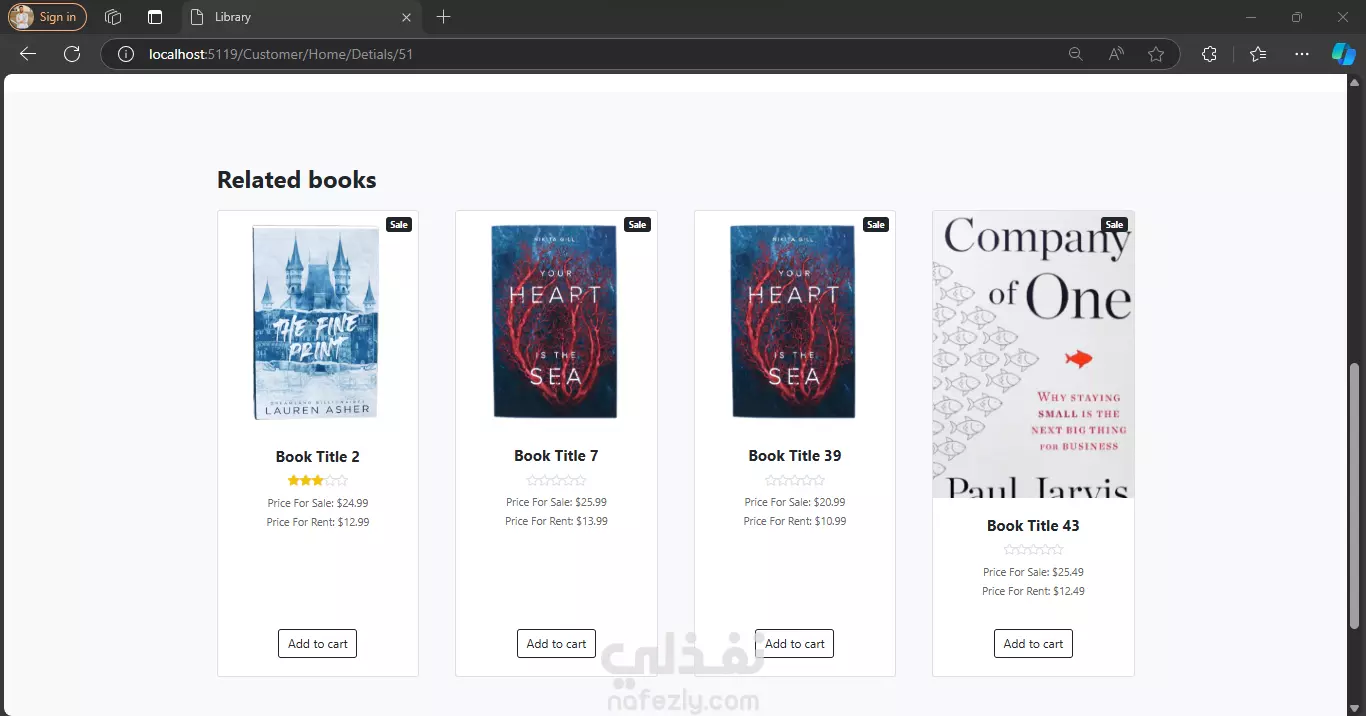1366x716 pixels.
Task: Add Book Title 2 to cart
Action: (317, 644)
